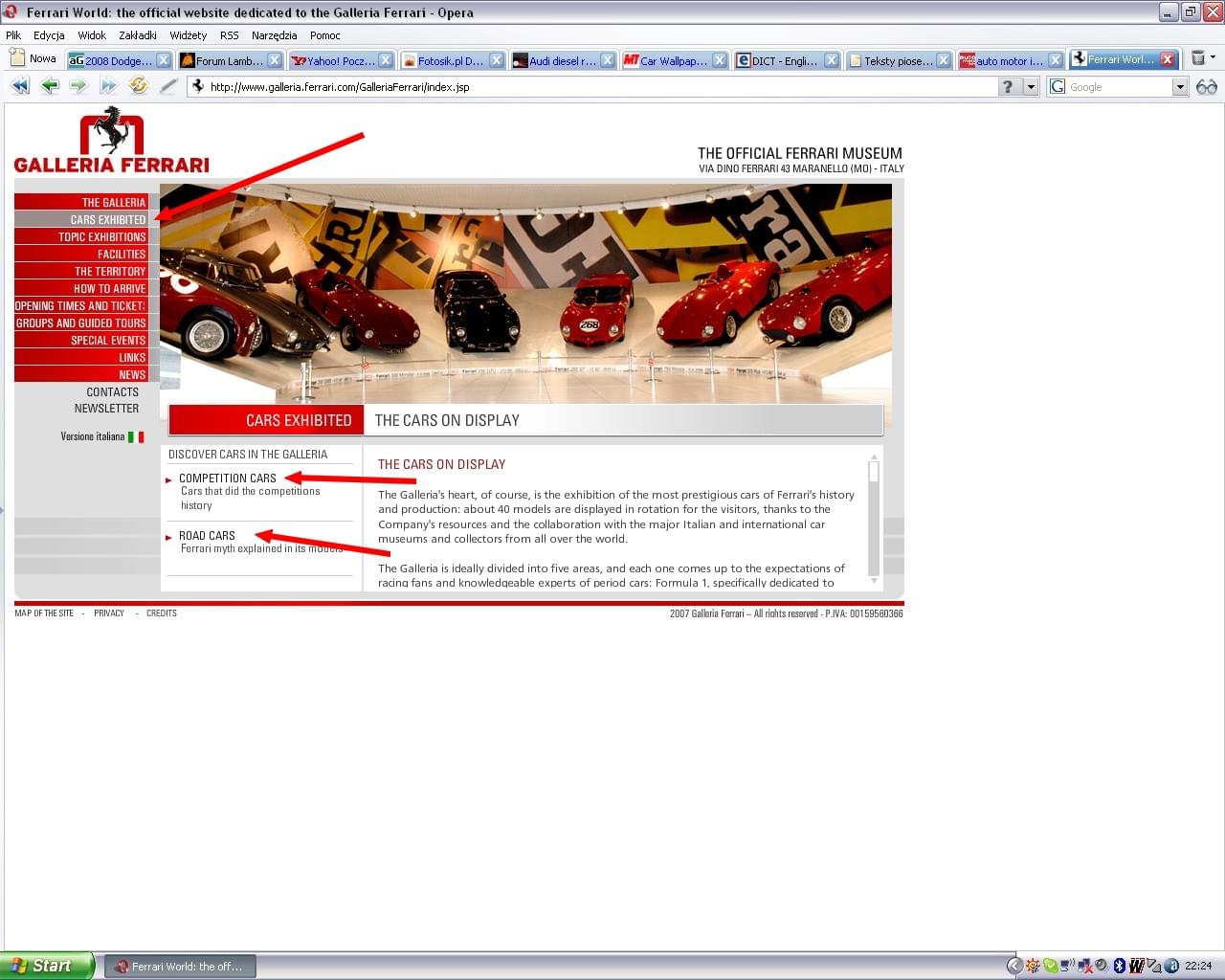Open the Edycja menu
Screen dimensions: 1225x980
[x=49, y=35]
